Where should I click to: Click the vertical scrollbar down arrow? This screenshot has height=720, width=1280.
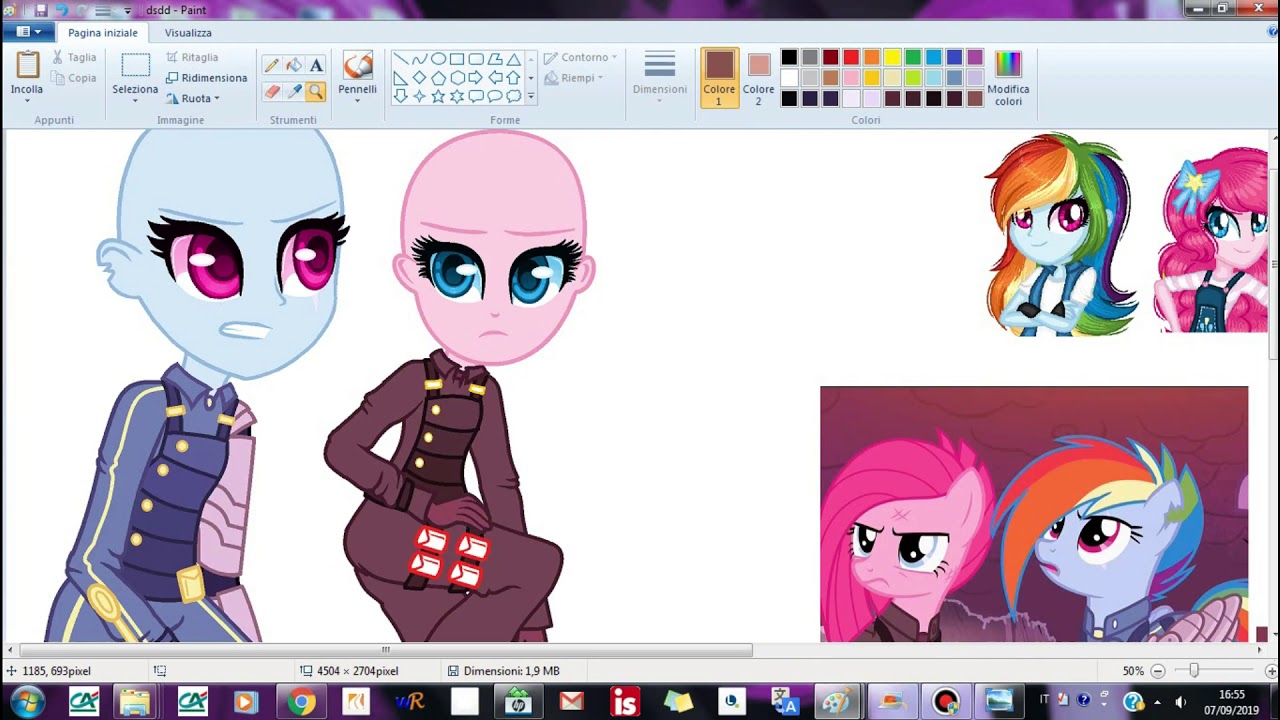(1274, 634)
